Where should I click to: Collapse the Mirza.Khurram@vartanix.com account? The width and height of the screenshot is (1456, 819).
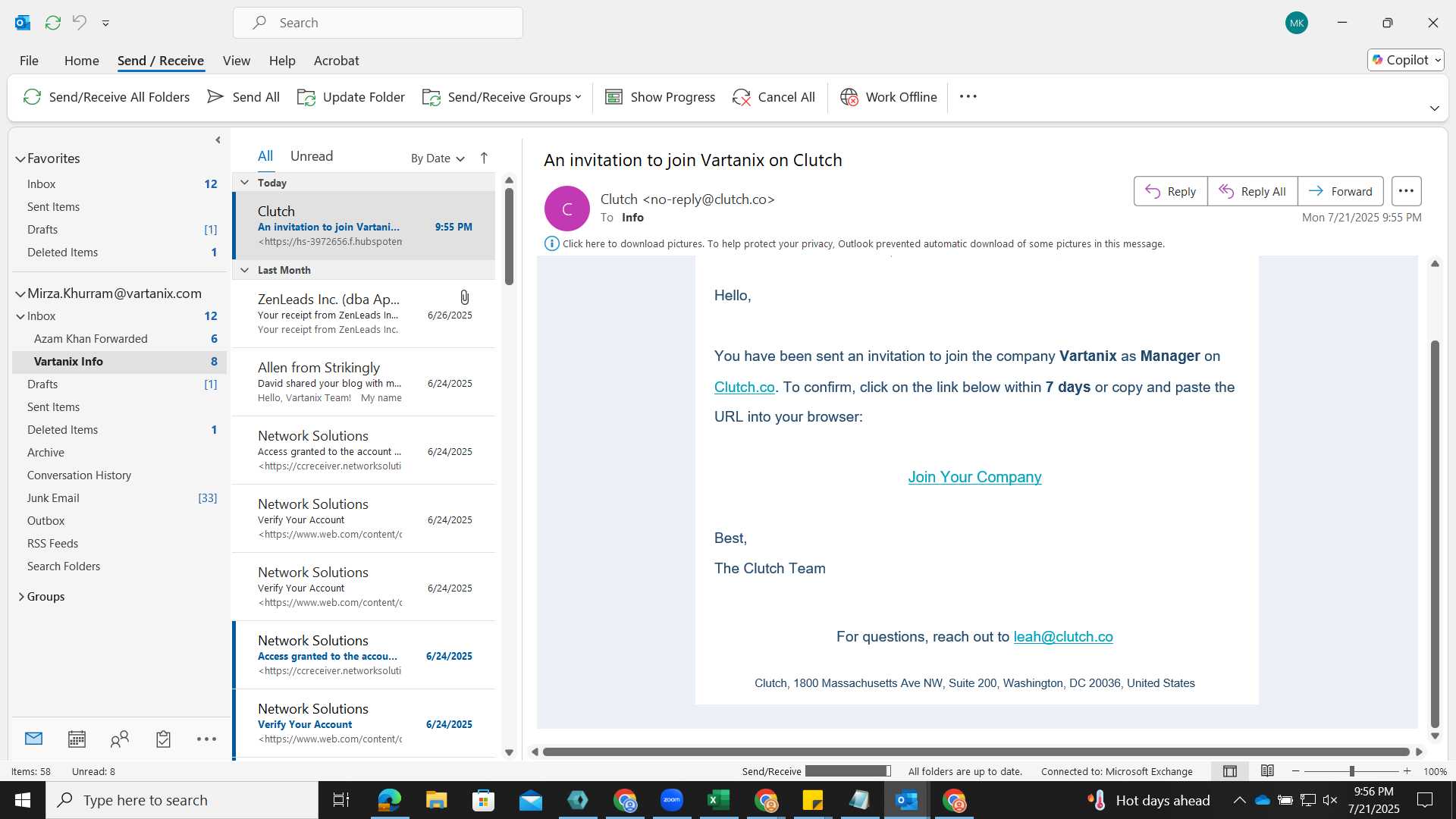point(20,293)
